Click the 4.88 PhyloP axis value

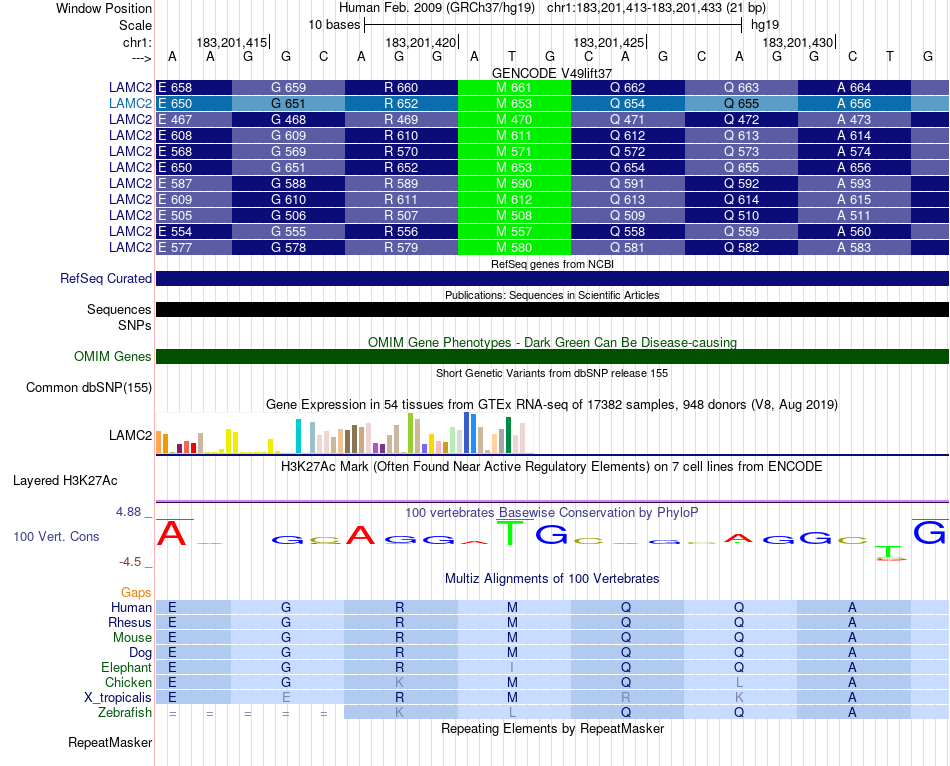(128, 512)
